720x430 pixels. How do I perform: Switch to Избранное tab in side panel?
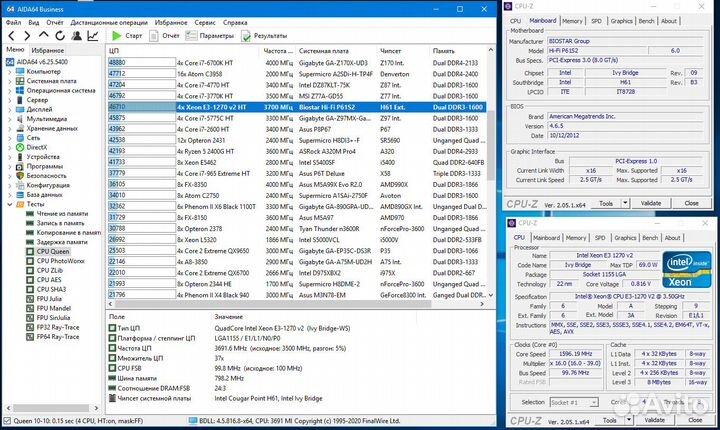pos(48,50)
